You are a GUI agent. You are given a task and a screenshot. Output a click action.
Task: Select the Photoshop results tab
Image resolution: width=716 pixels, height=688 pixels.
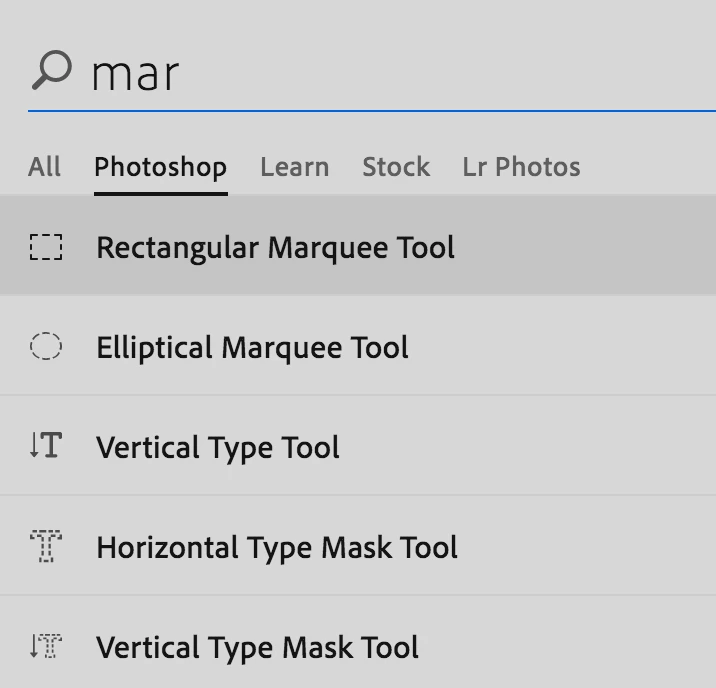[x=160, y=167]
